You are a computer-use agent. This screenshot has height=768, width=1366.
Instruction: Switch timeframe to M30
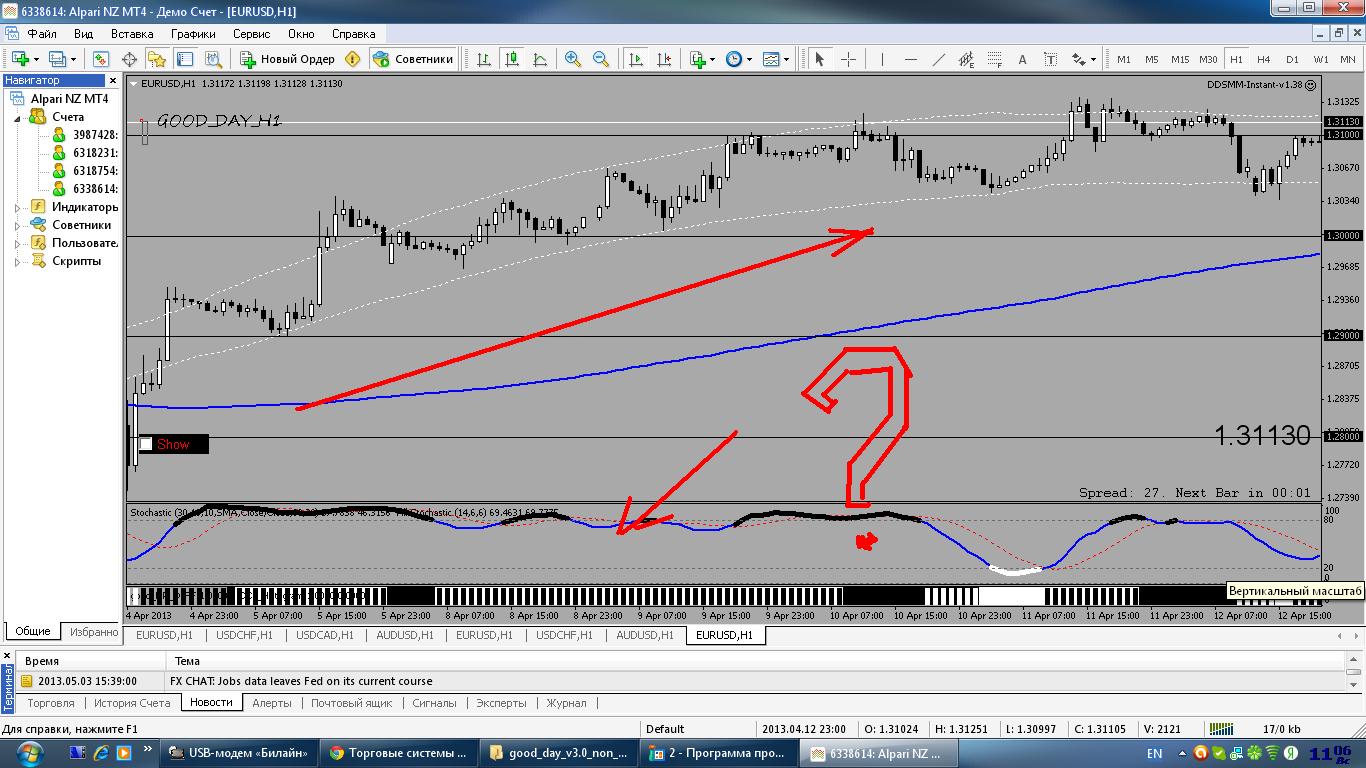point(1208,59)
